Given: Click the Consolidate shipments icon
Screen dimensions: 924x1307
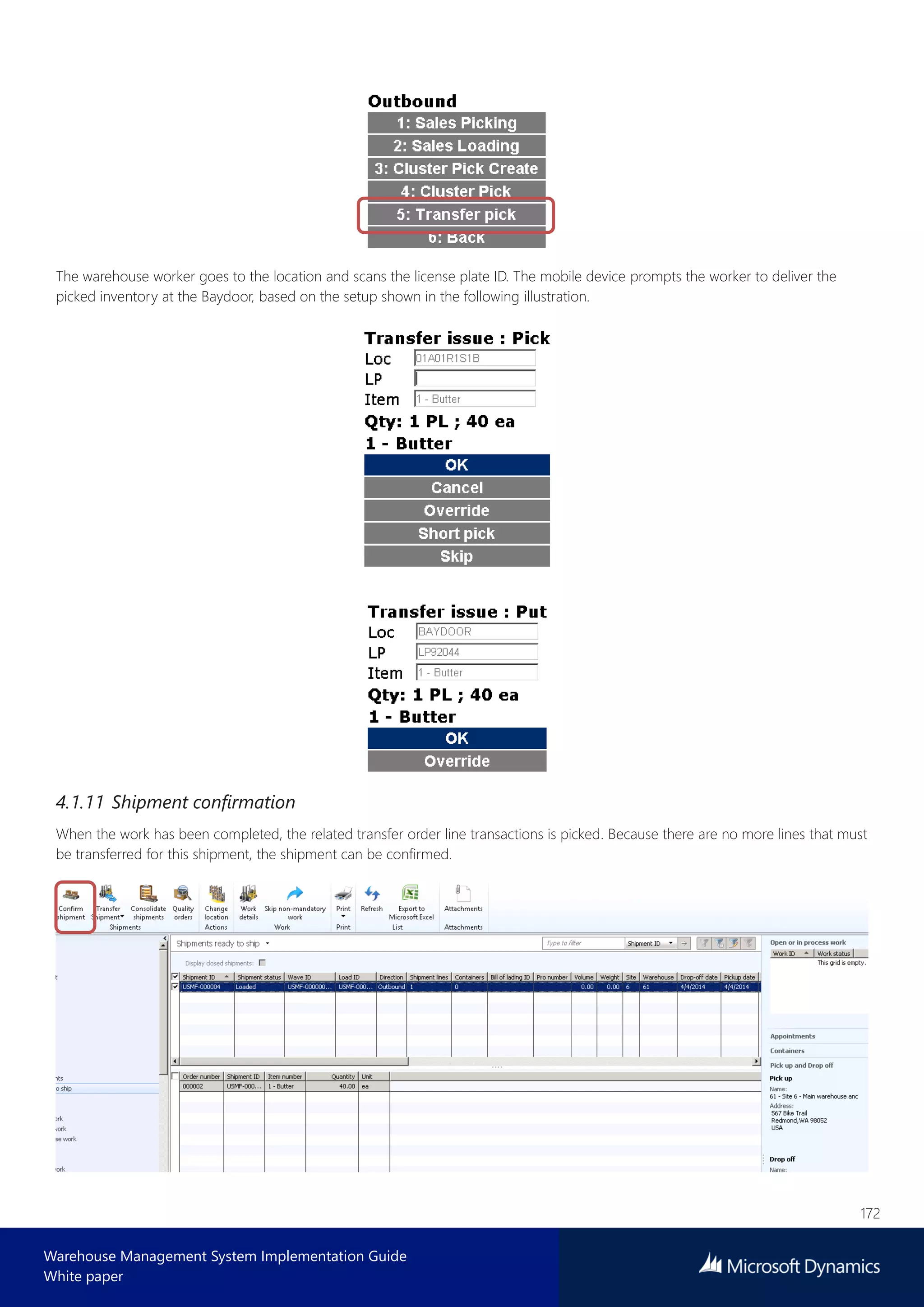Looking at the screenshot, I should pyautogui.click(x=148, y=893).
